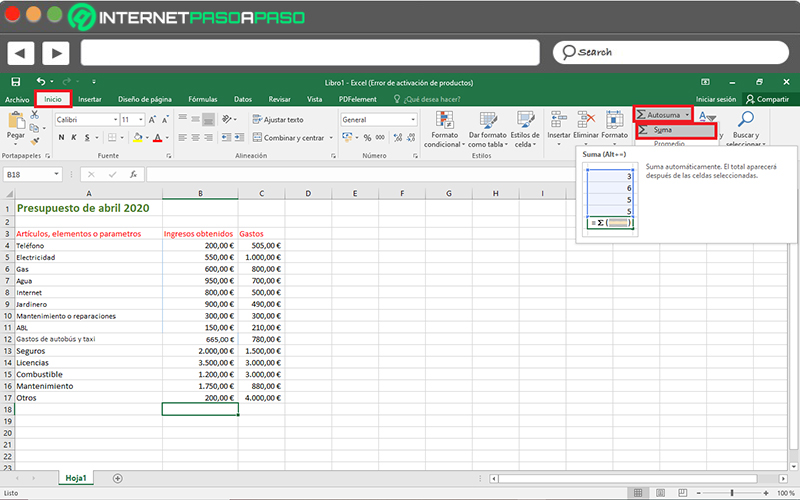This screenshot has width=800, height=500.
Task: Click the decrease decimals icon
Action: click(411, 138)
